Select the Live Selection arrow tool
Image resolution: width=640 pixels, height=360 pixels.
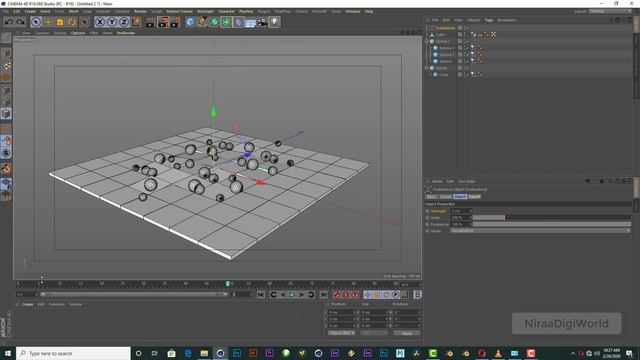(36, 22)
